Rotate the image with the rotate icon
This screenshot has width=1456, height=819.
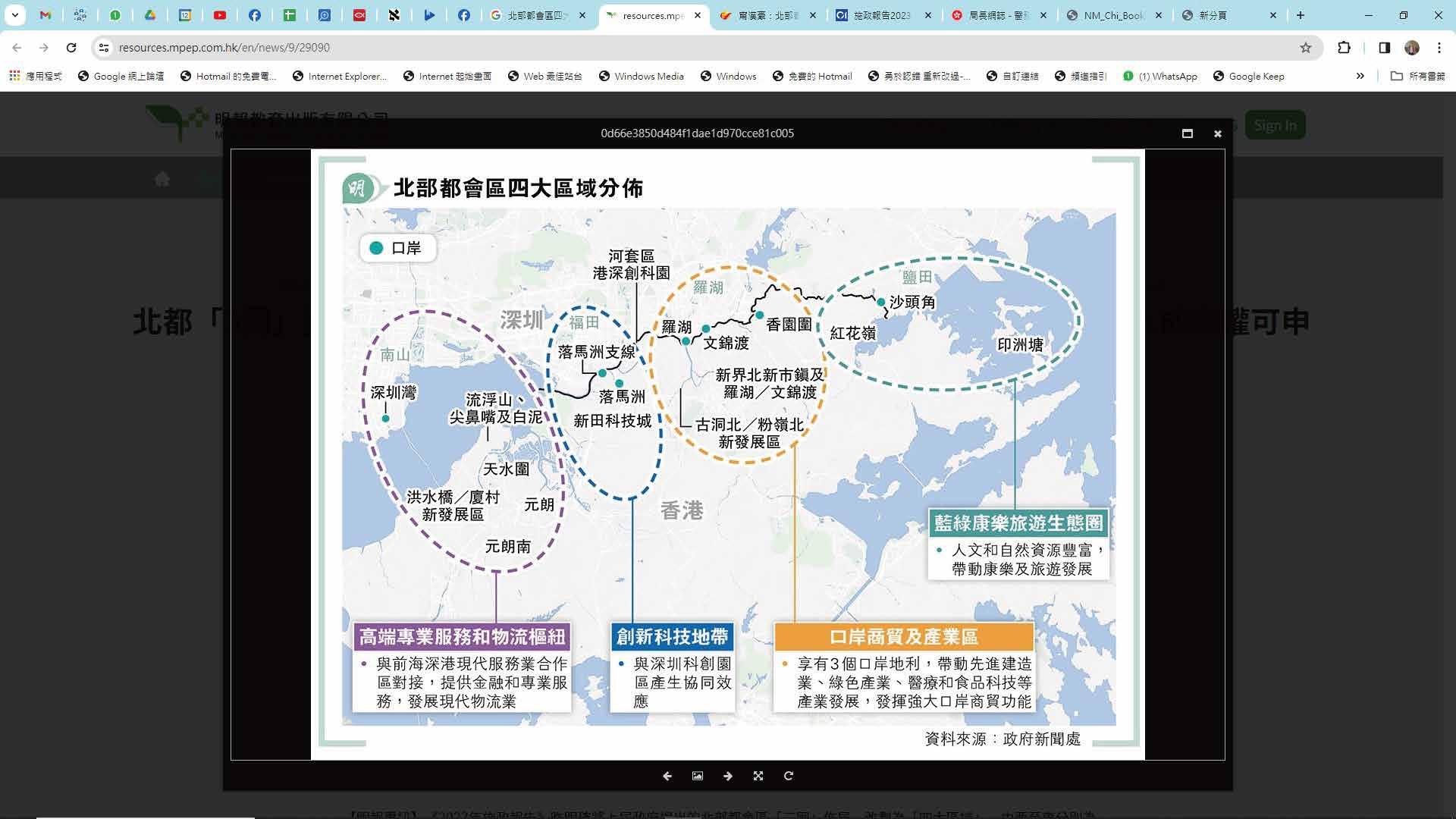point(789,776)
